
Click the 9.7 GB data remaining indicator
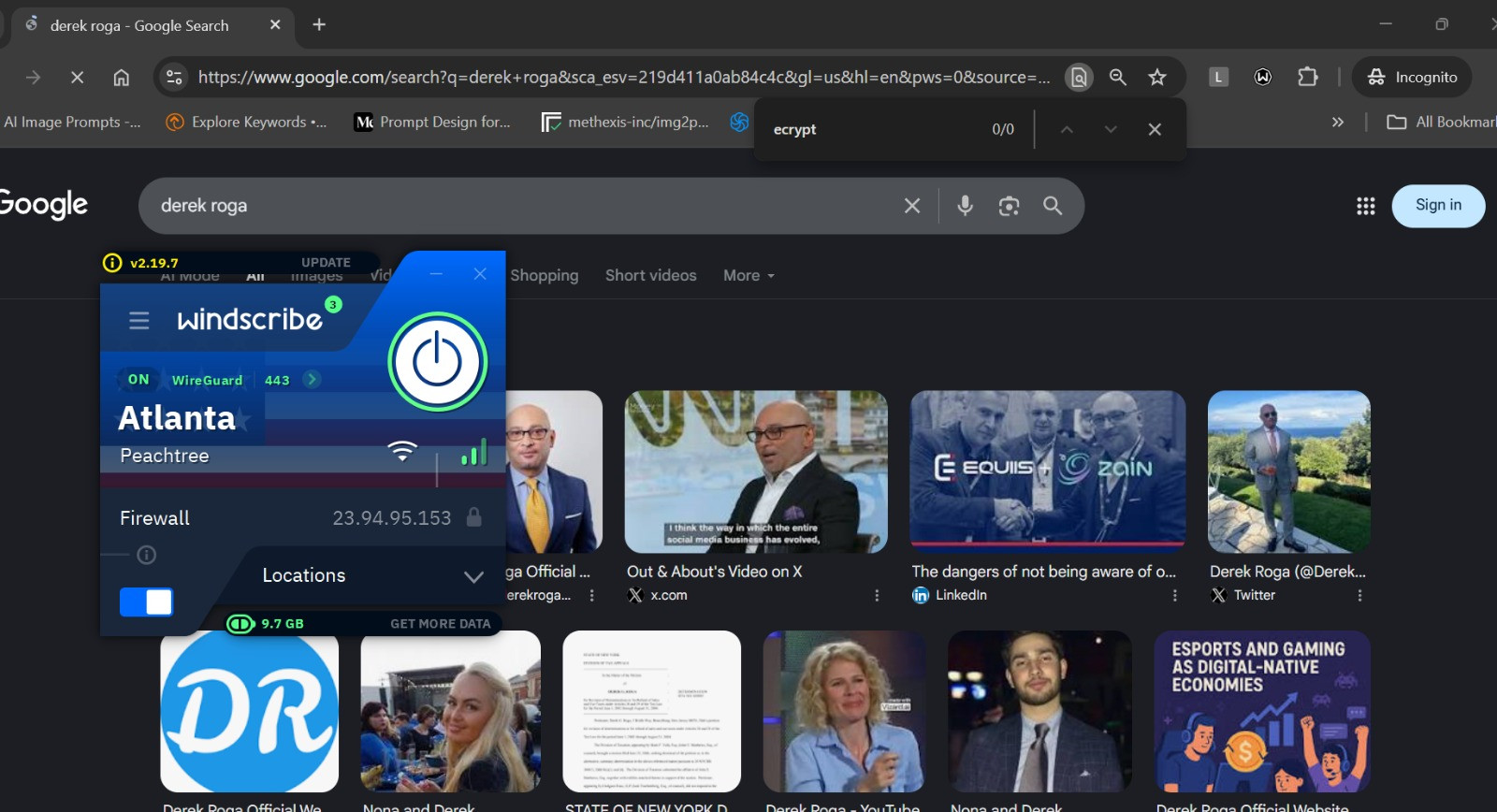(x=267, y=623)
